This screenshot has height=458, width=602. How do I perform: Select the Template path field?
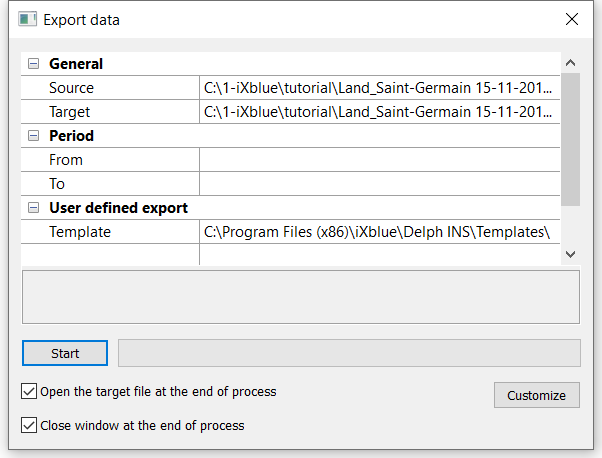point(379,232)
